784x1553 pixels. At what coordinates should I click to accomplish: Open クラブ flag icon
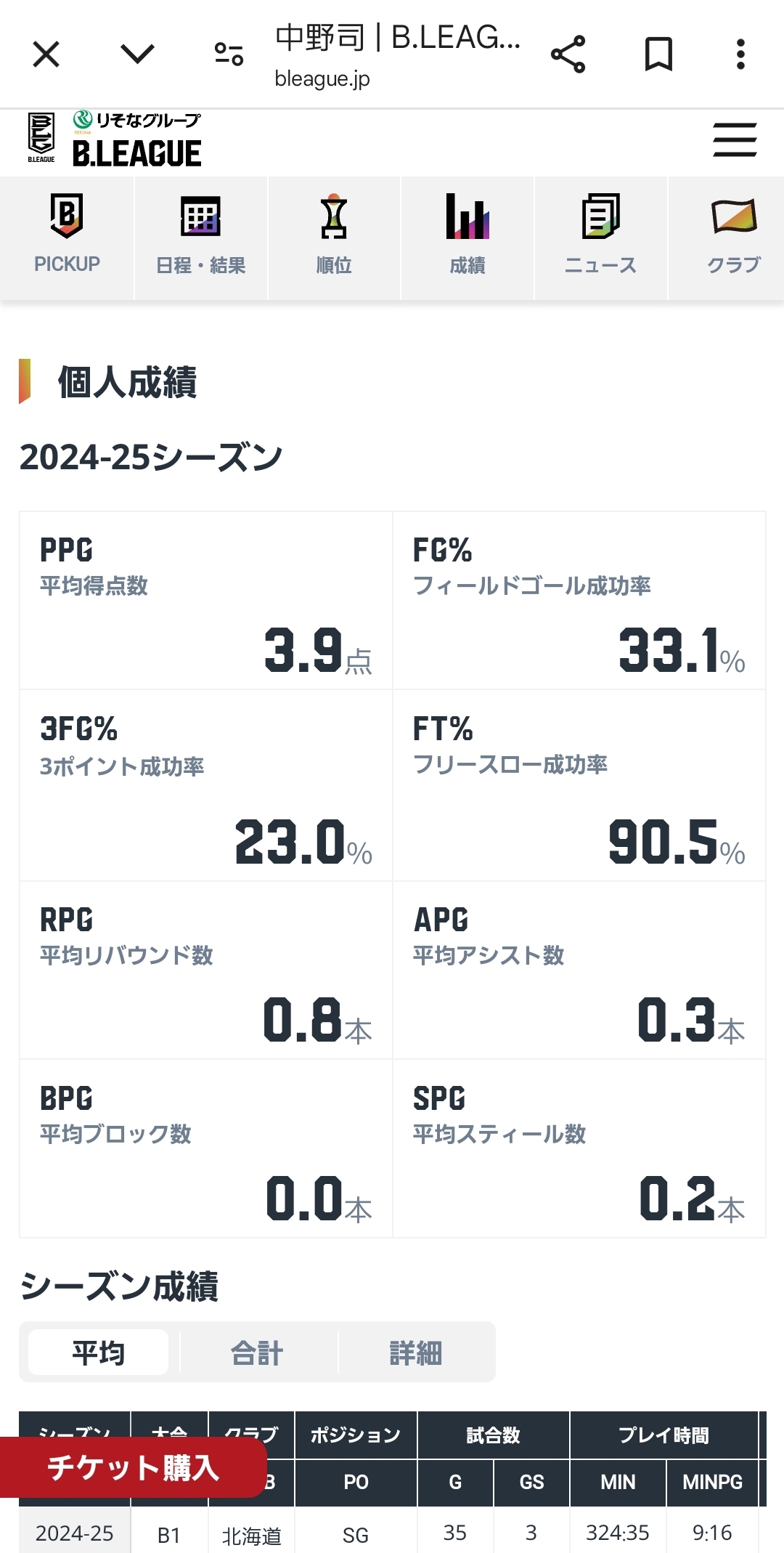click(734, 216)
